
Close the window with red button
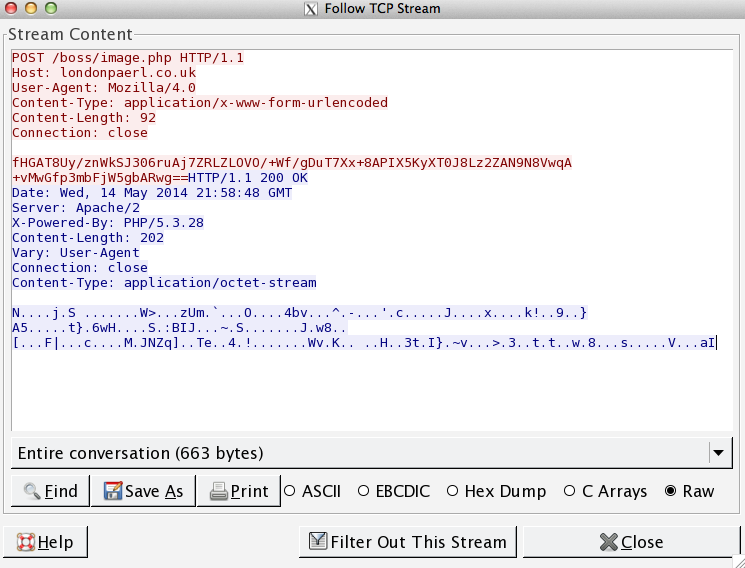coord(12,9)
